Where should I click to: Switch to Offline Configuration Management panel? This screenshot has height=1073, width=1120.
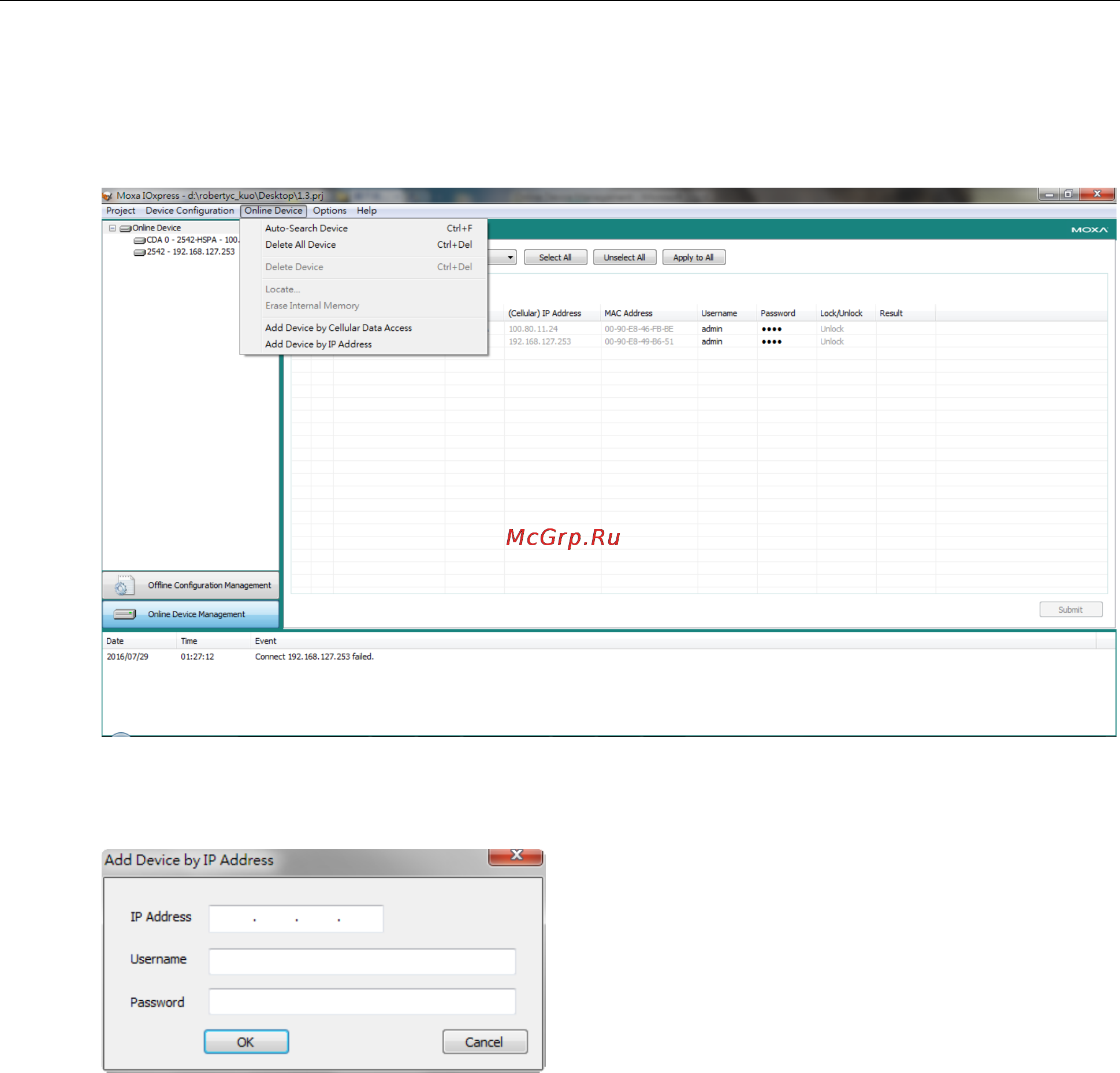tap(191, 585)
